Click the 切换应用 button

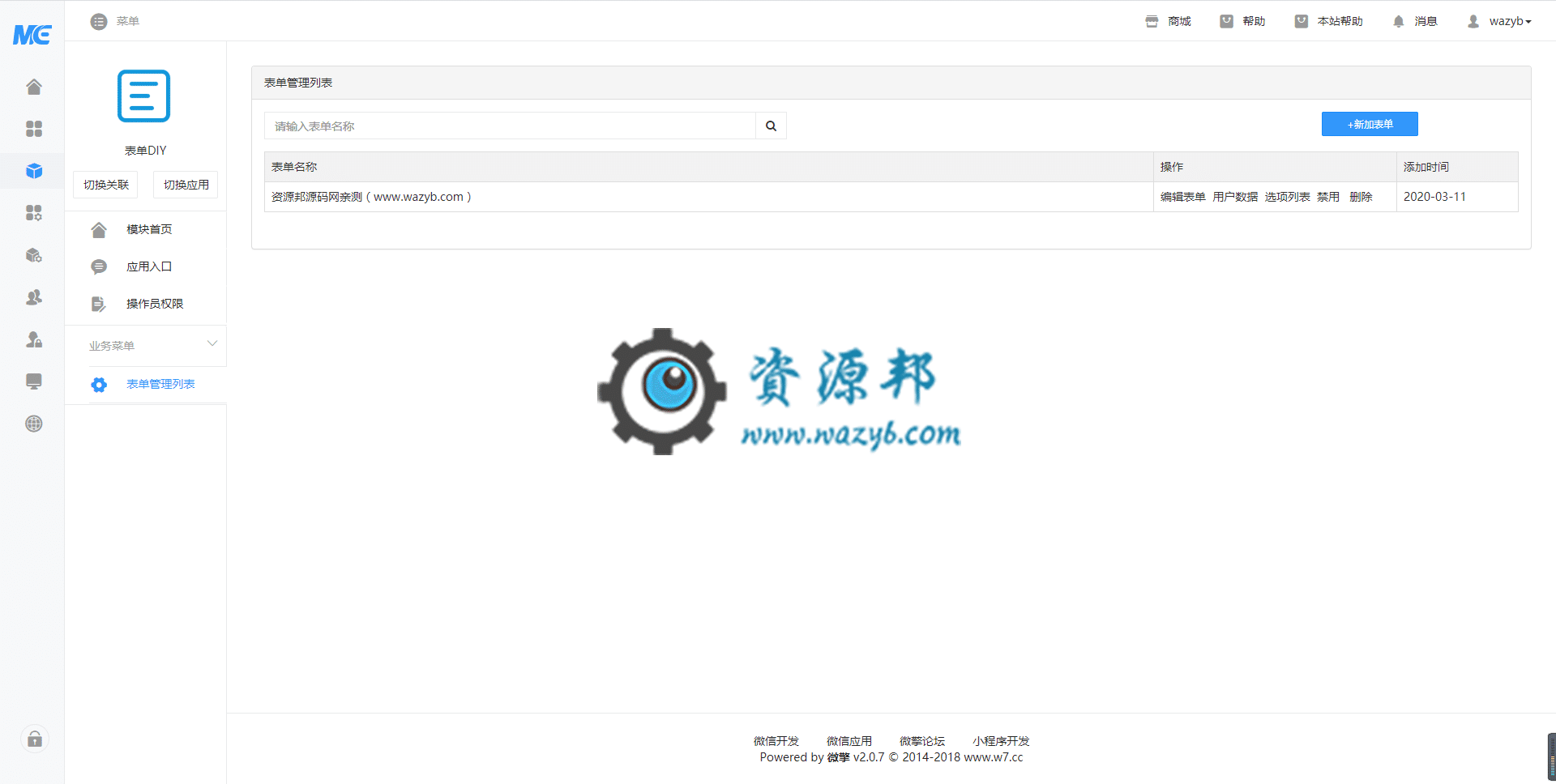(x=186, y=185)
